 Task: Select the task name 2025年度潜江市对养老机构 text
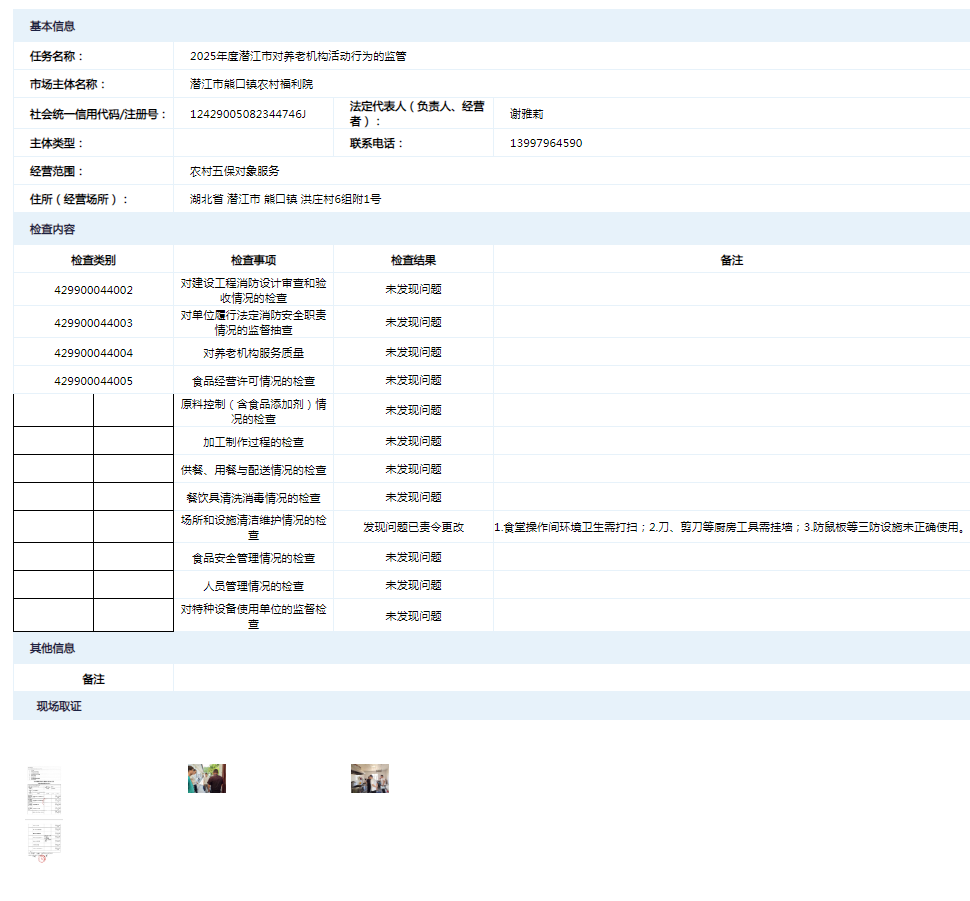[297, 57]
